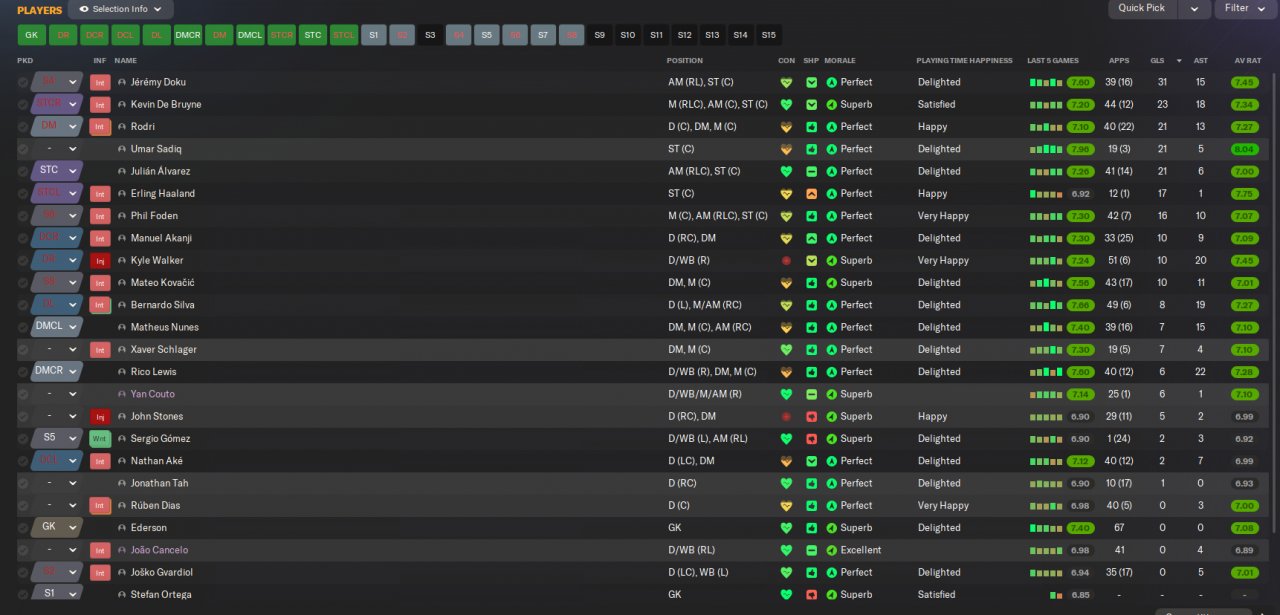The height and width of the screenshot is (615, 1280).
Task: Sort by the GLS column header
Action: point(1157,61)
